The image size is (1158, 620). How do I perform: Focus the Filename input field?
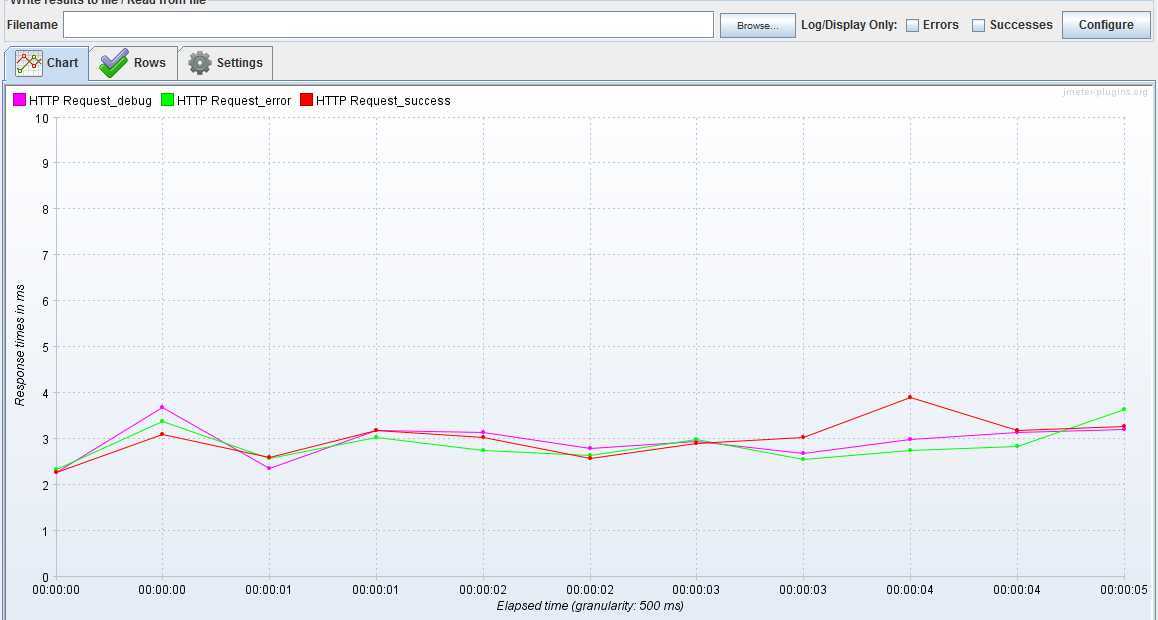pos(388,25)
